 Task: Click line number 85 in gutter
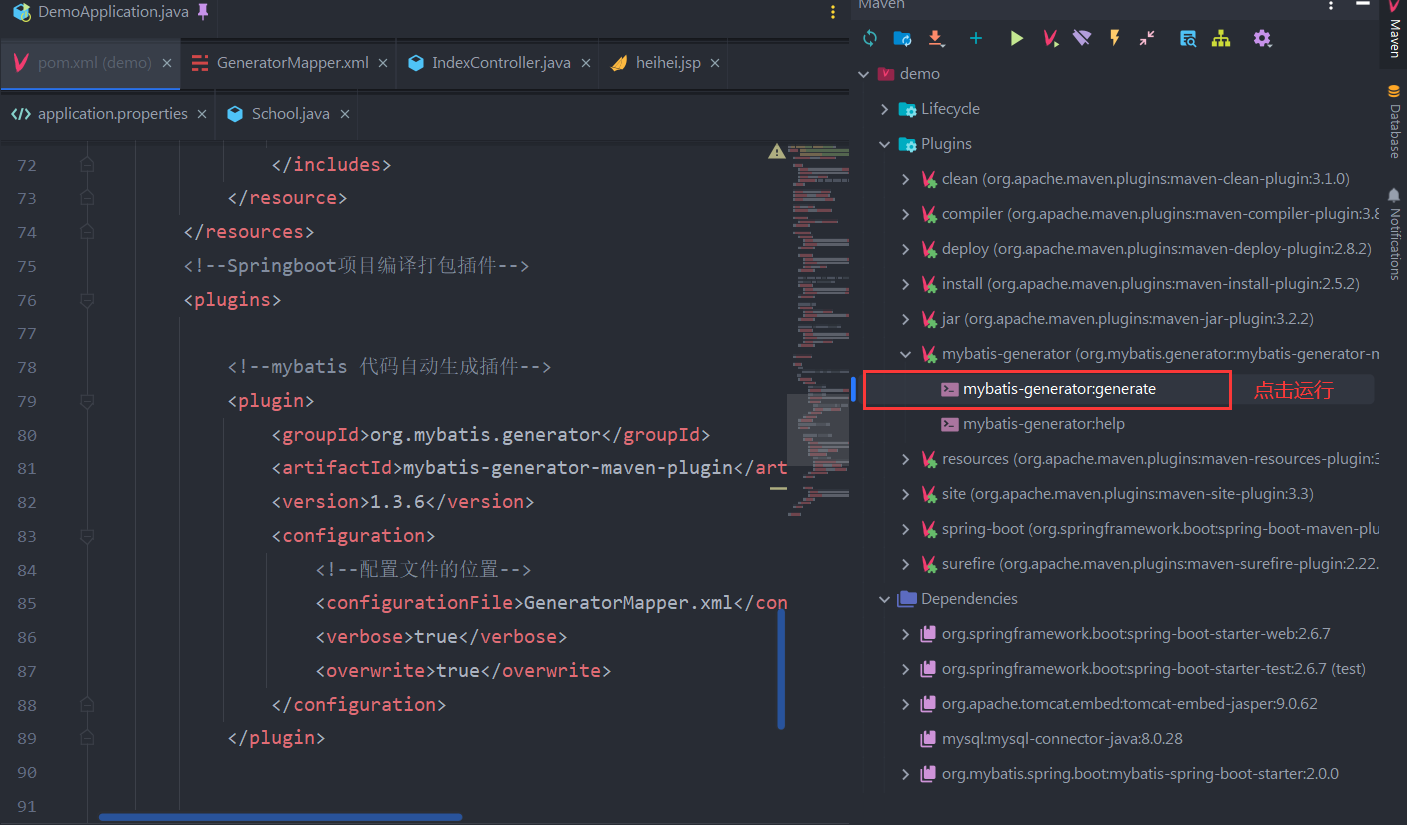click(27, 603)
